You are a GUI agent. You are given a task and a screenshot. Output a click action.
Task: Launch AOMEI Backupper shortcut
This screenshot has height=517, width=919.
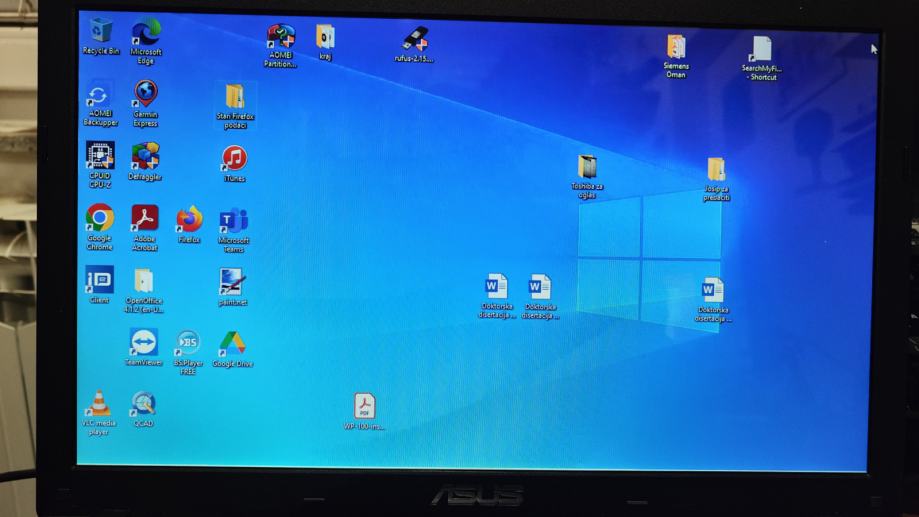100,105
